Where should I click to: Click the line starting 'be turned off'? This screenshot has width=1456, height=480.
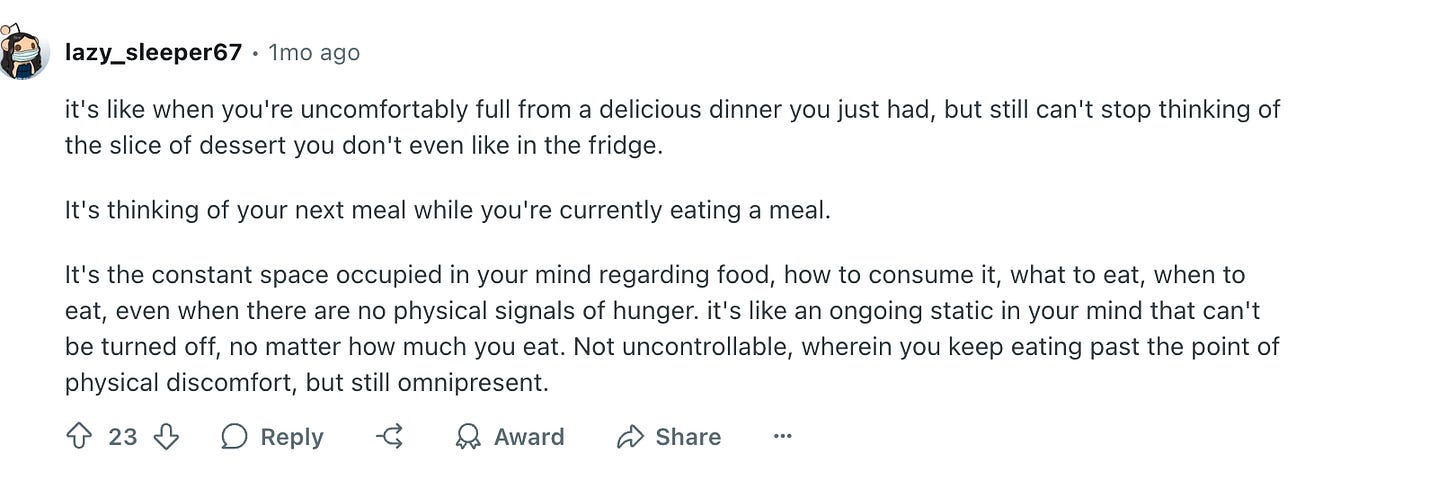[x=672, y=347]
